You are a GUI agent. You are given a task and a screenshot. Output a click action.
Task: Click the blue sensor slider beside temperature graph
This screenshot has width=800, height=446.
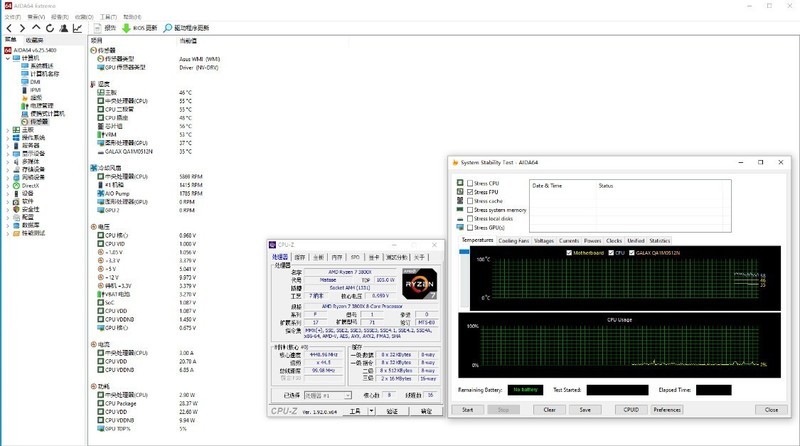[x=464, y=252]
